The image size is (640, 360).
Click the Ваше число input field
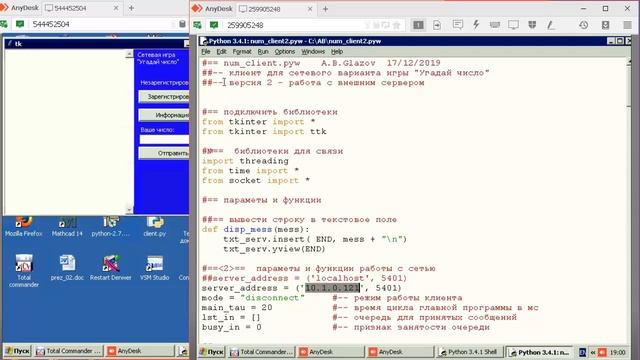[164, 140]
